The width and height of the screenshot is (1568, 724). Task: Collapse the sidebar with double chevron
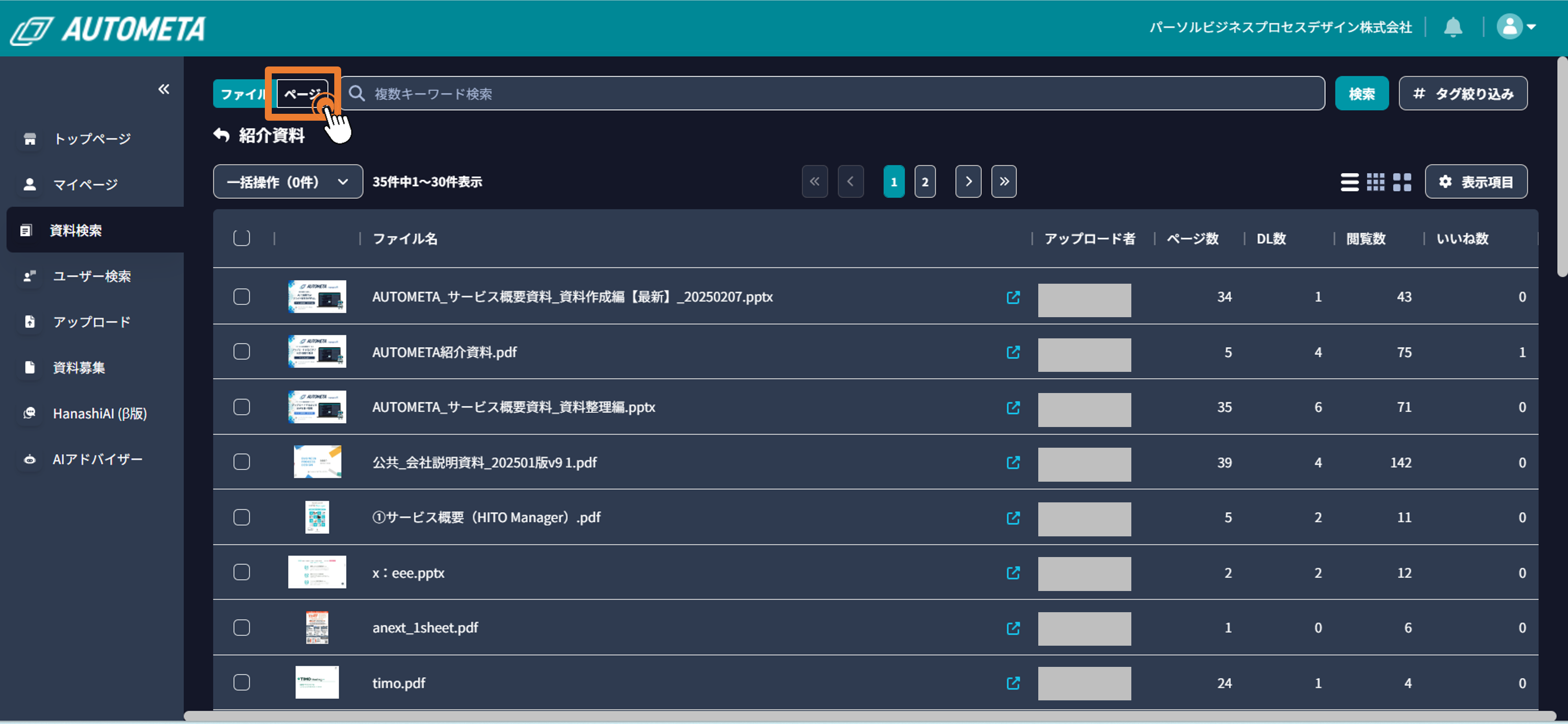click(x=164, y=90)
